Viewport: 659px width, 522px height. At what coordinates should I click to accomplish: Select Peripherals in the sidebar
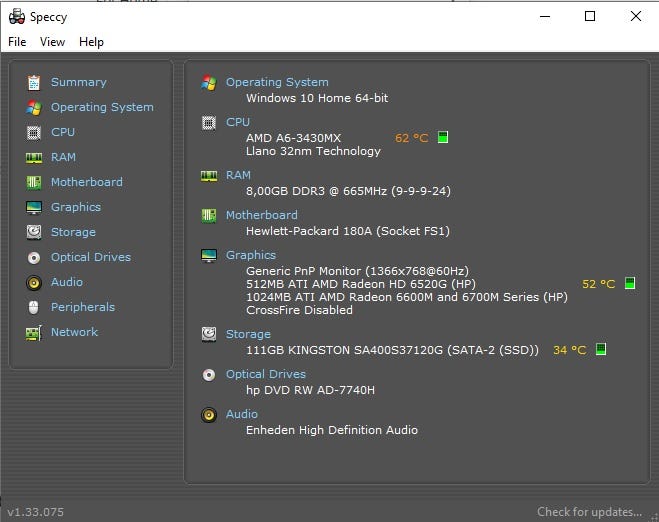pyautogui.click(x=83, y=307)
